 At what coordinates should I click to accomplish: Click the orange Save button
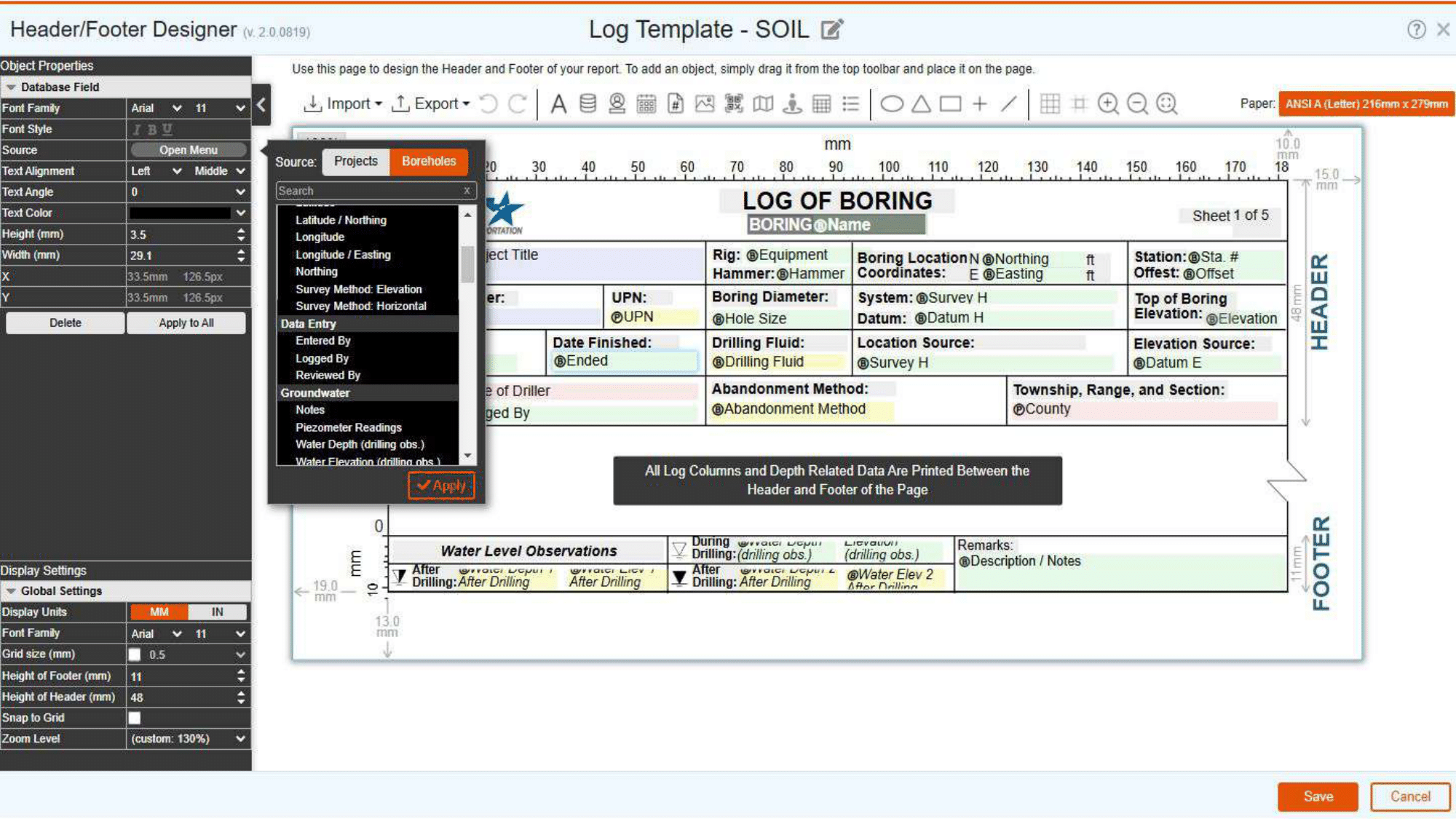tap(1318, 796)
